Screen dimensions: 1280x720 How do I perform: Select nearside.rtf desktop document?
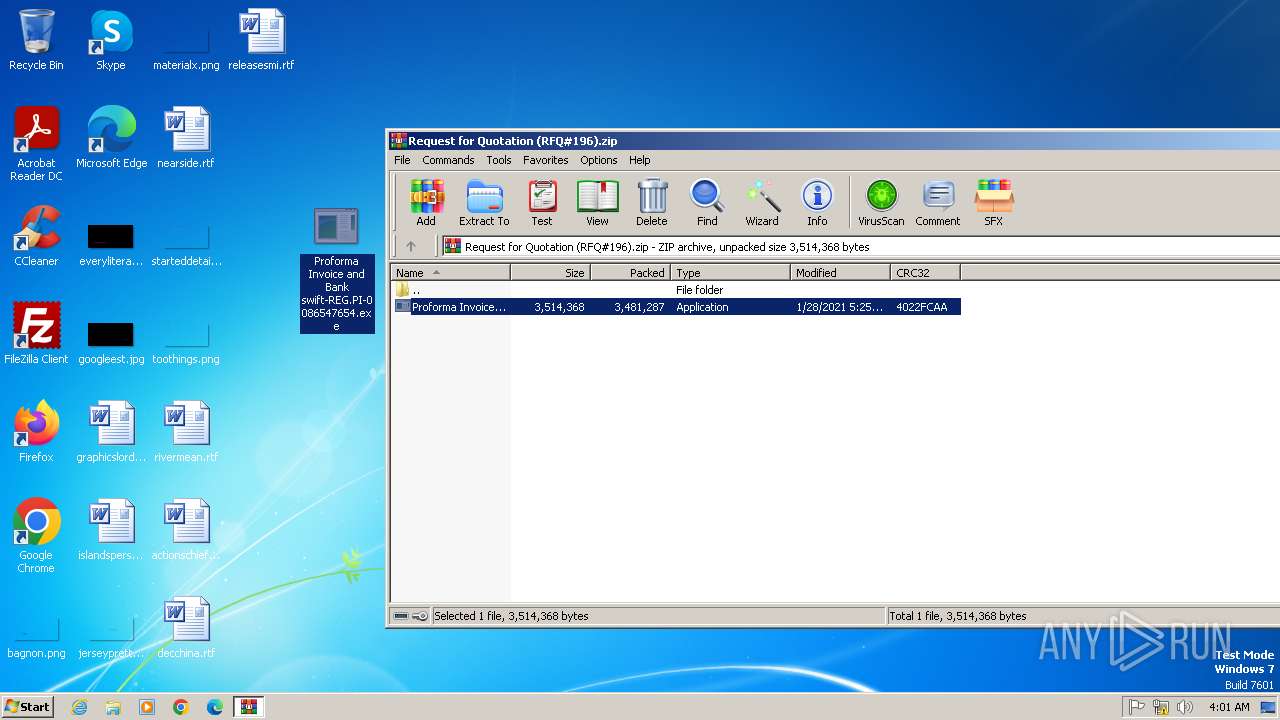click(186, 138)
